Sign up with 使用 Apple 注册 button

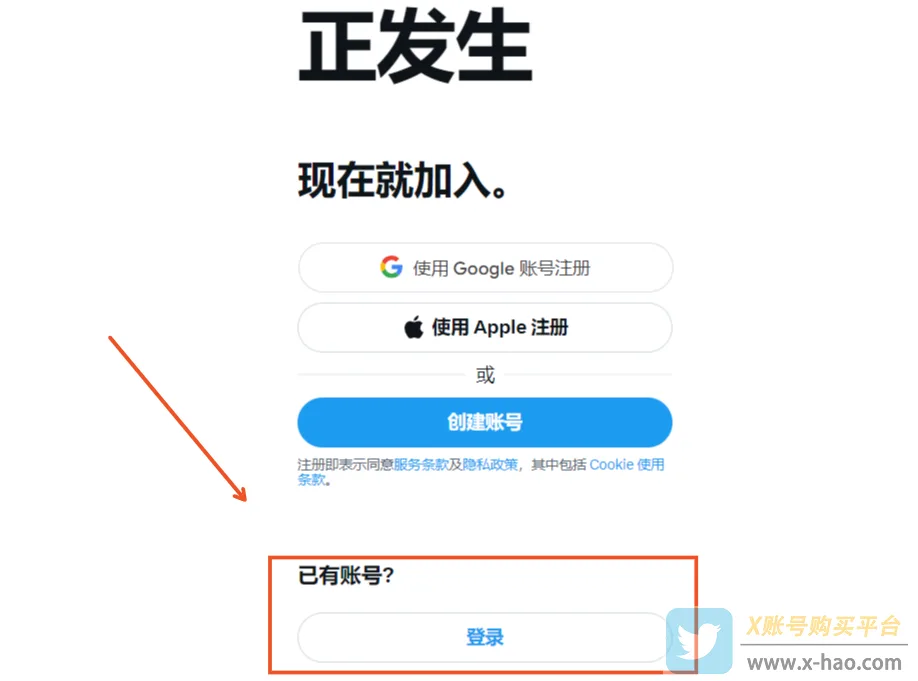coord(485,327)
